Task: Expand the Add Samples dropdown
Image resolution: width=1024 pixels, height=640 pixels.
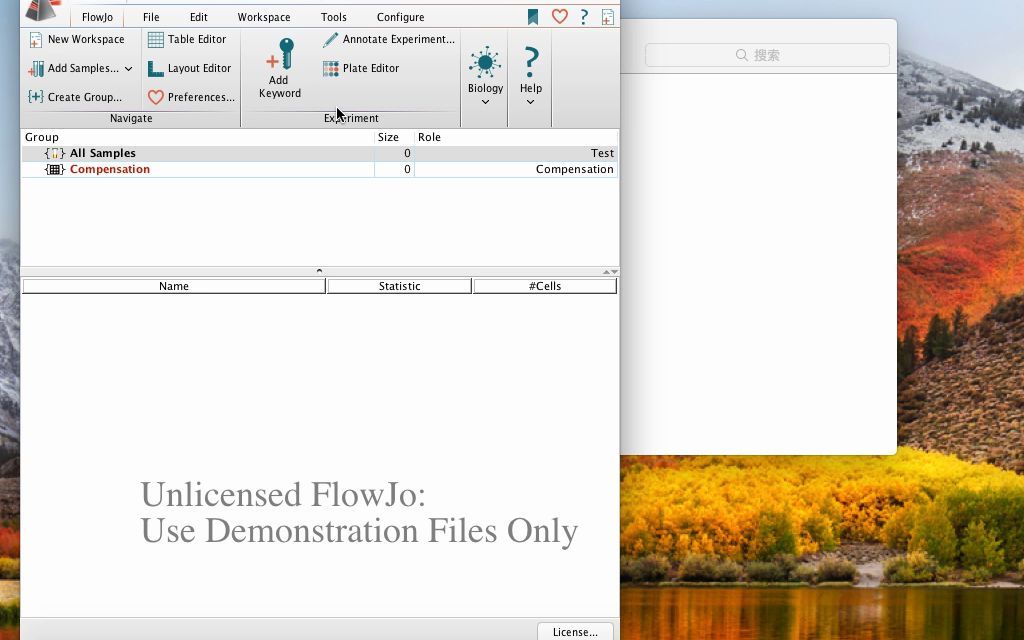Action: pos(128,68)
